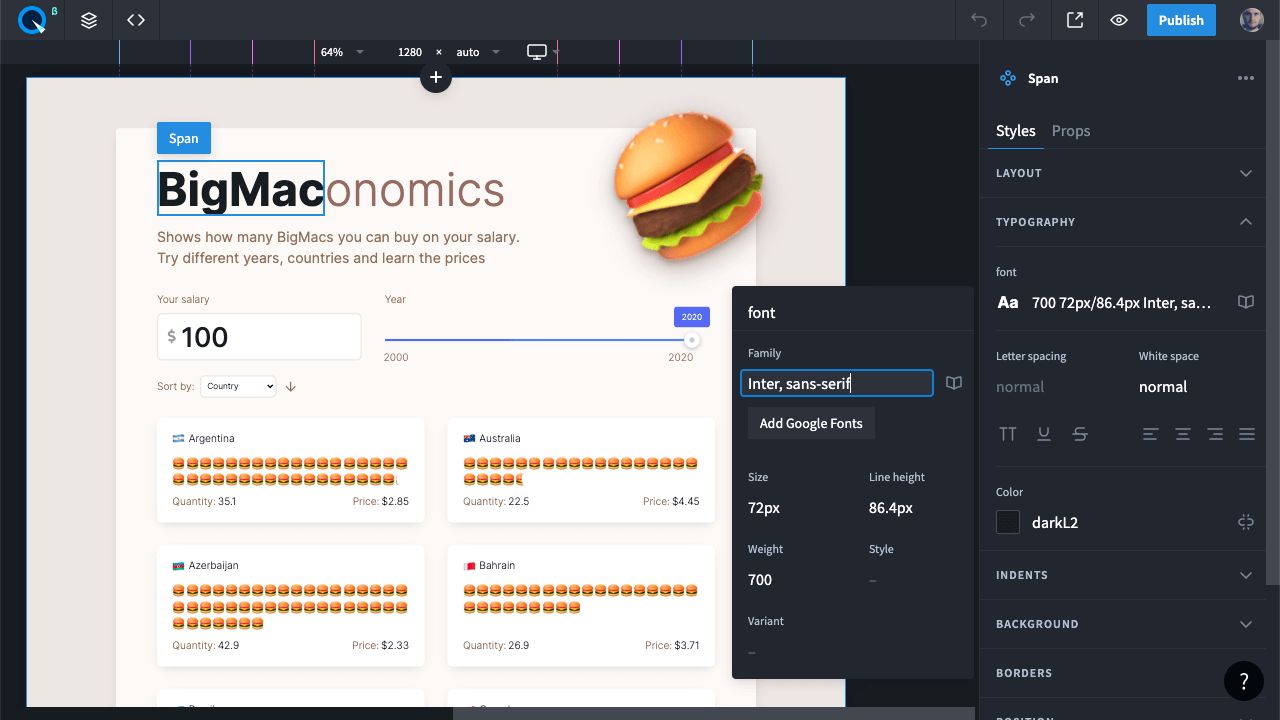Open the canvas height auto dropdown
1280x720 pixels.
tap(478, 52)
